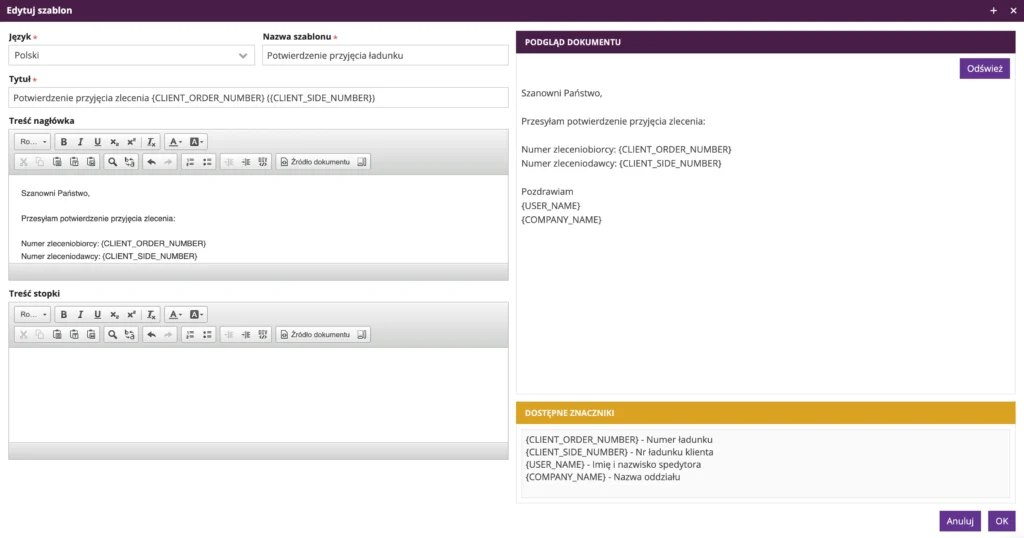Focus the Tytuł input field
The image size is (1024, 538).
pos(259,98)
